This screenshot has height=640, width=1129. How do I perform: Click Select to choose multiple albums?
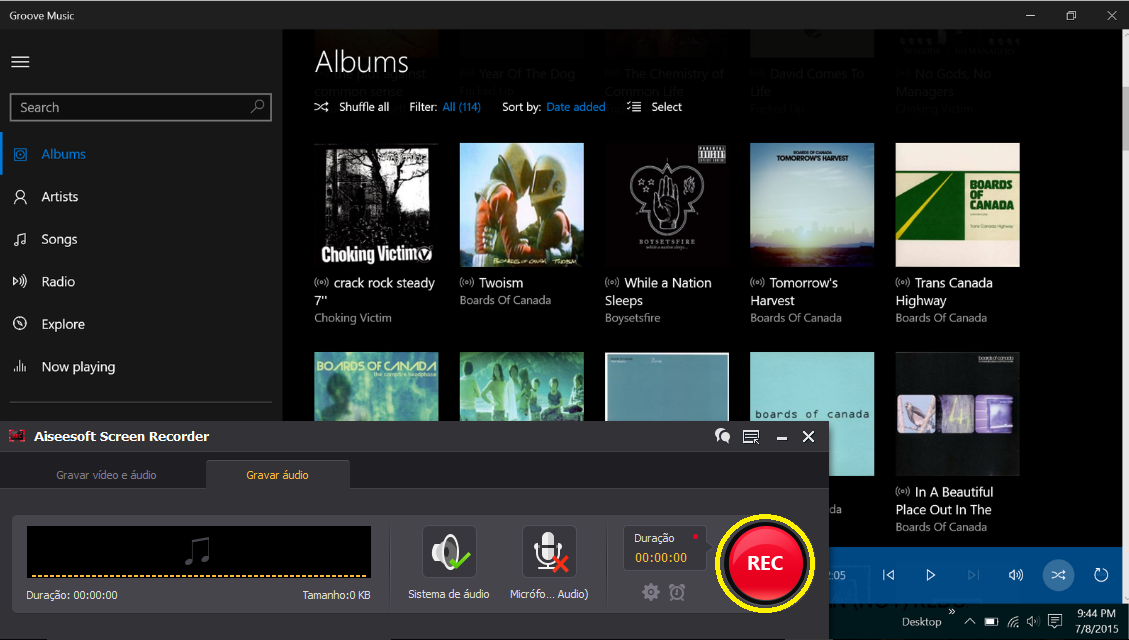pos(654,107)
